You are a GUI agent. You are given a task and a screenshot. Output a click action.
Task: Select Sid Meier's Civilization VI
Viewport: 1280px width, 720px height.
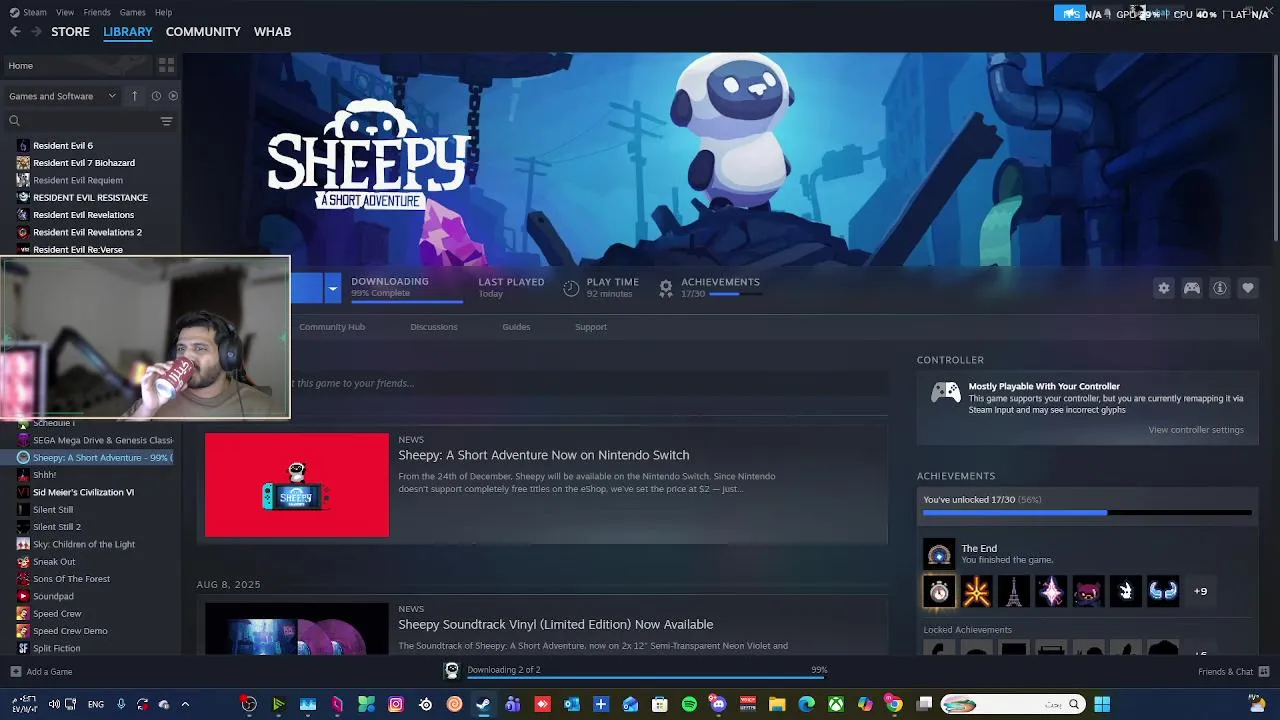pyautogui.click(x=83, y=493)
